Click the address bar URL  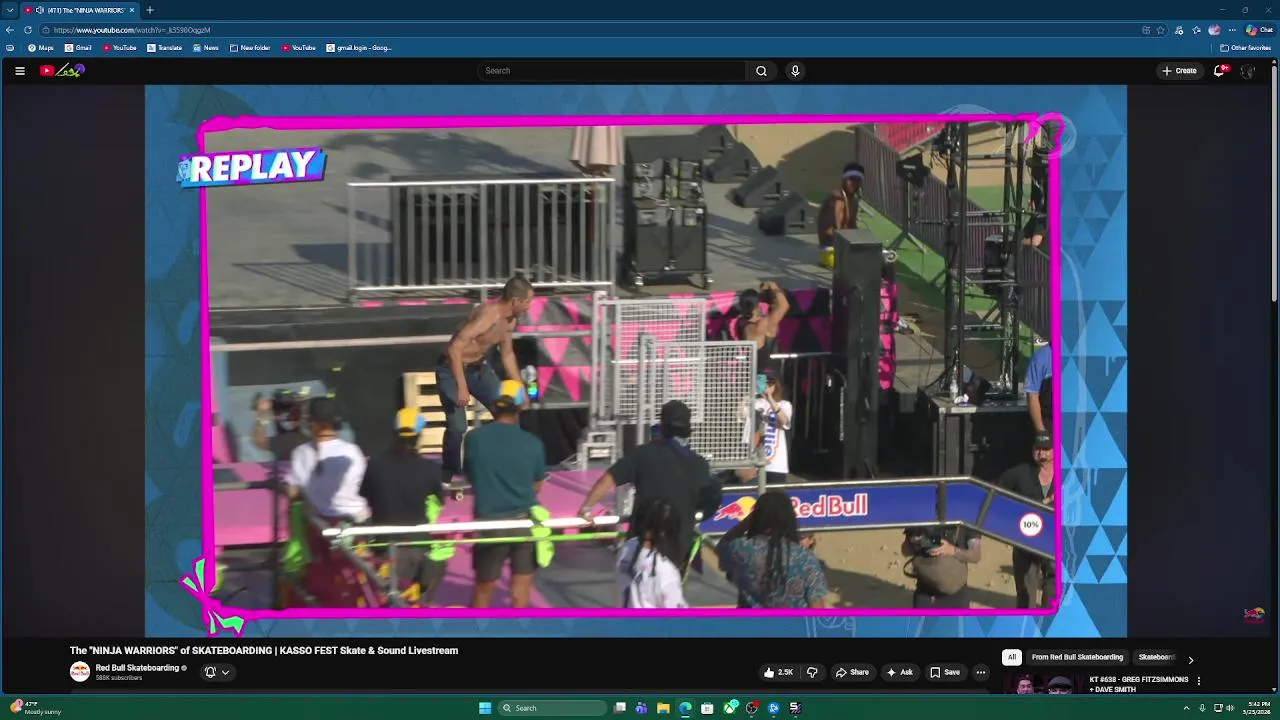(132, 30)
